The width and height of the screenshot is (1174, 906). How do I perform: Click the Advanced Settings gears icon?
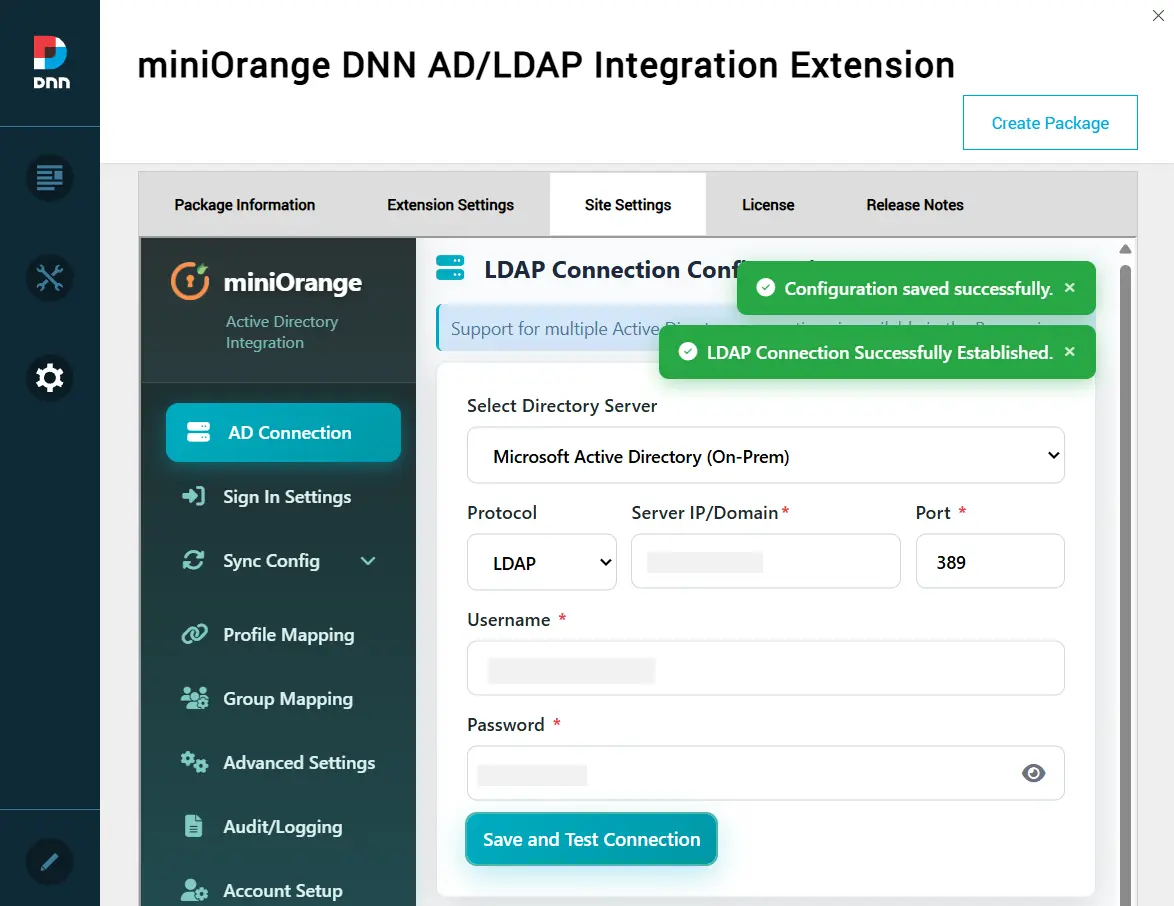(x=194, y=762)
